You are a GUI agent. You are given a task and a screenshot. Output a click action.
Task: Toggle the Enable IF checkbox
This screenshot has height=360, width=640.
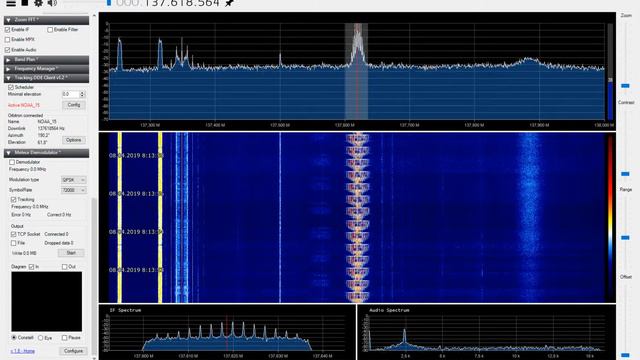tap(7, 30)
